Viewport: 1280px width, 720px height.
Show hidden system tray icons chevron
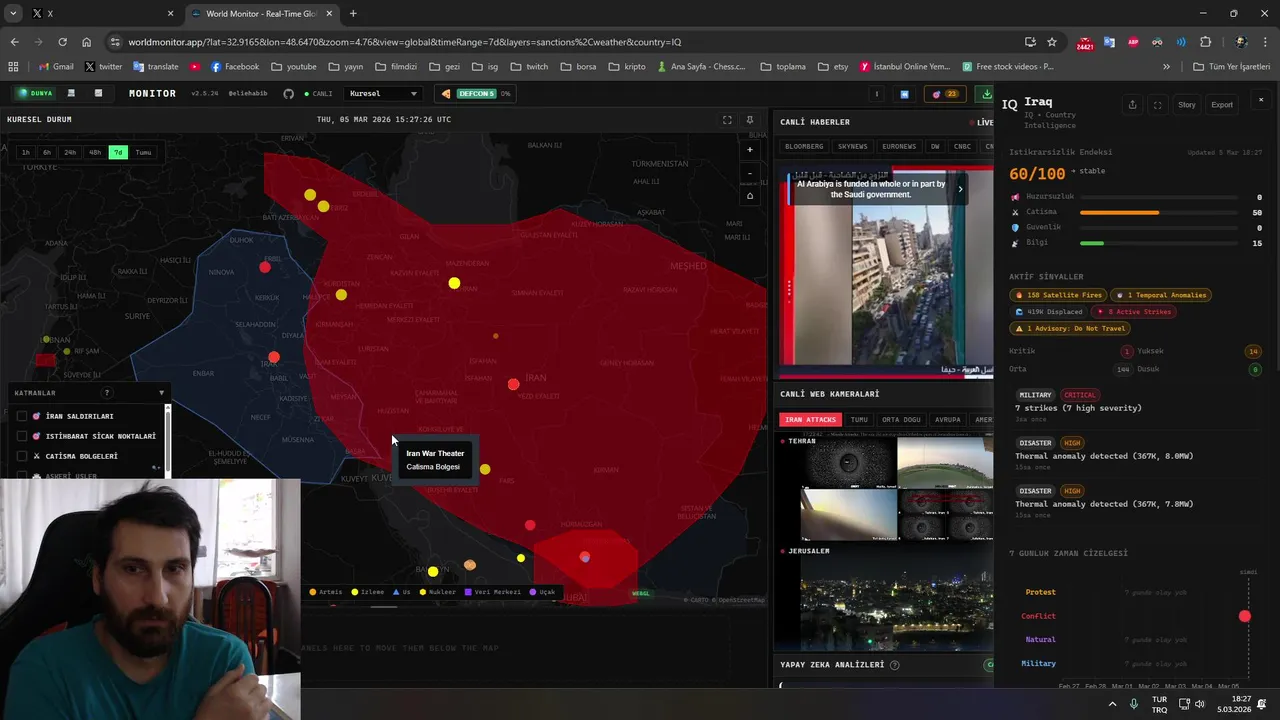coord(1112,704)
